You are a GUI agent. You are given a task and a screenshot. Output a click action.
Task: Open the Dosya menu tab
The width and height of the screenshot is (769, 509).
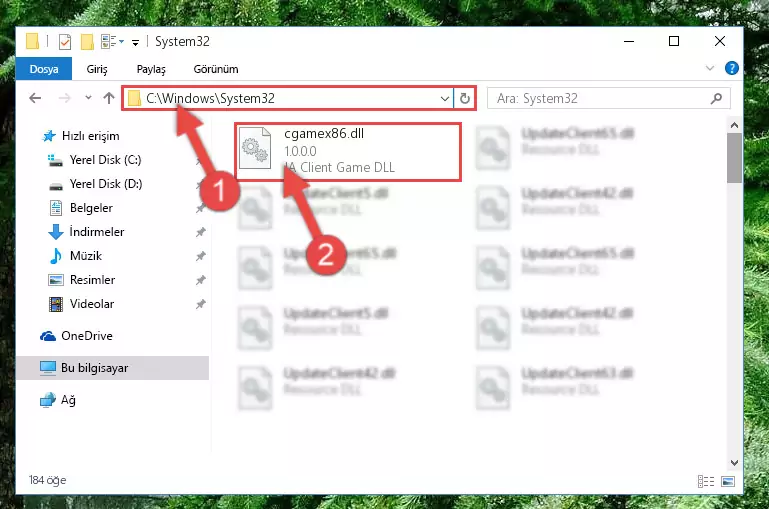44,69
